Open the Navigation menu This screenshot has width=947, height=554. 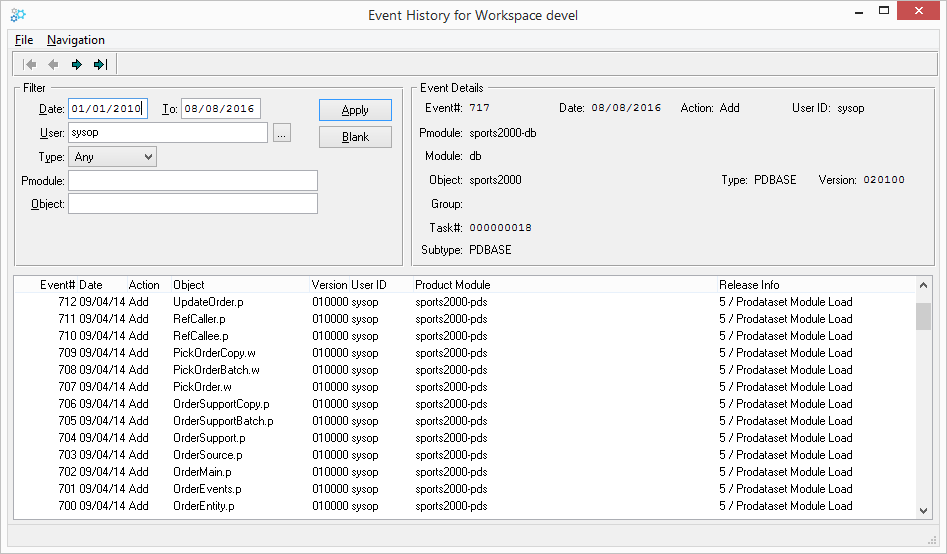click(75, 40)
